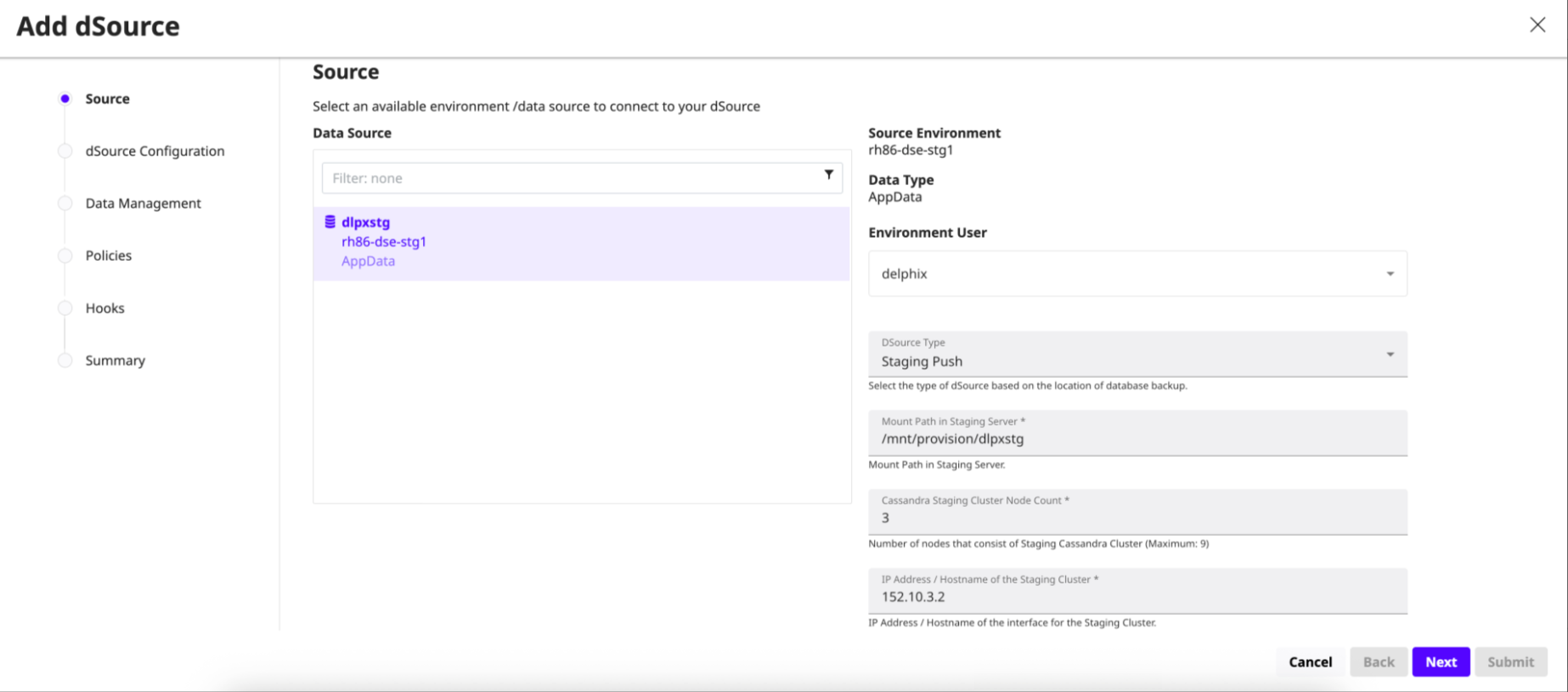Click the Hooks step circle
This screenshot has height=692, width=1568.
coord(65,308)
